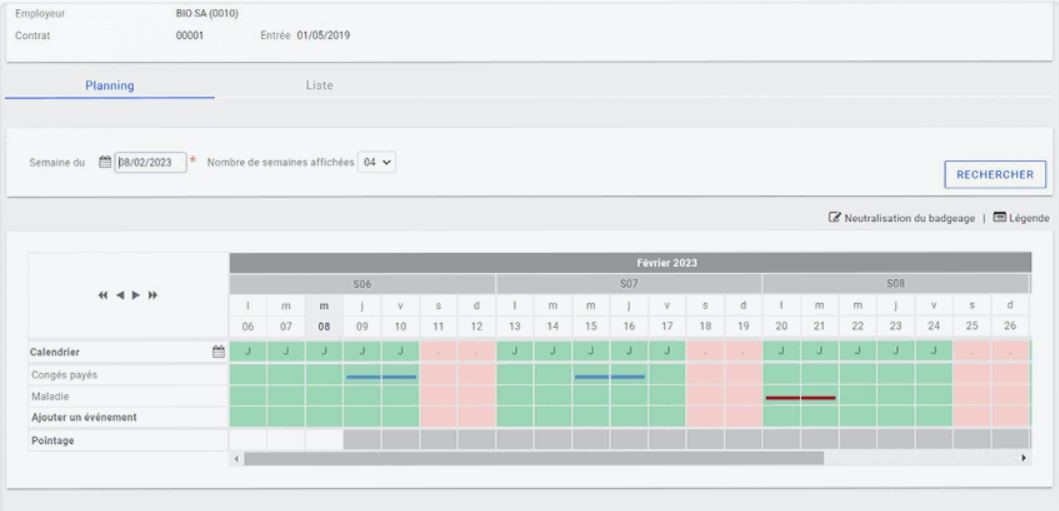Viewport: 1059px width, 511px height.
Task: Click the Maladie cell for day 23
Action: [896, 396]
